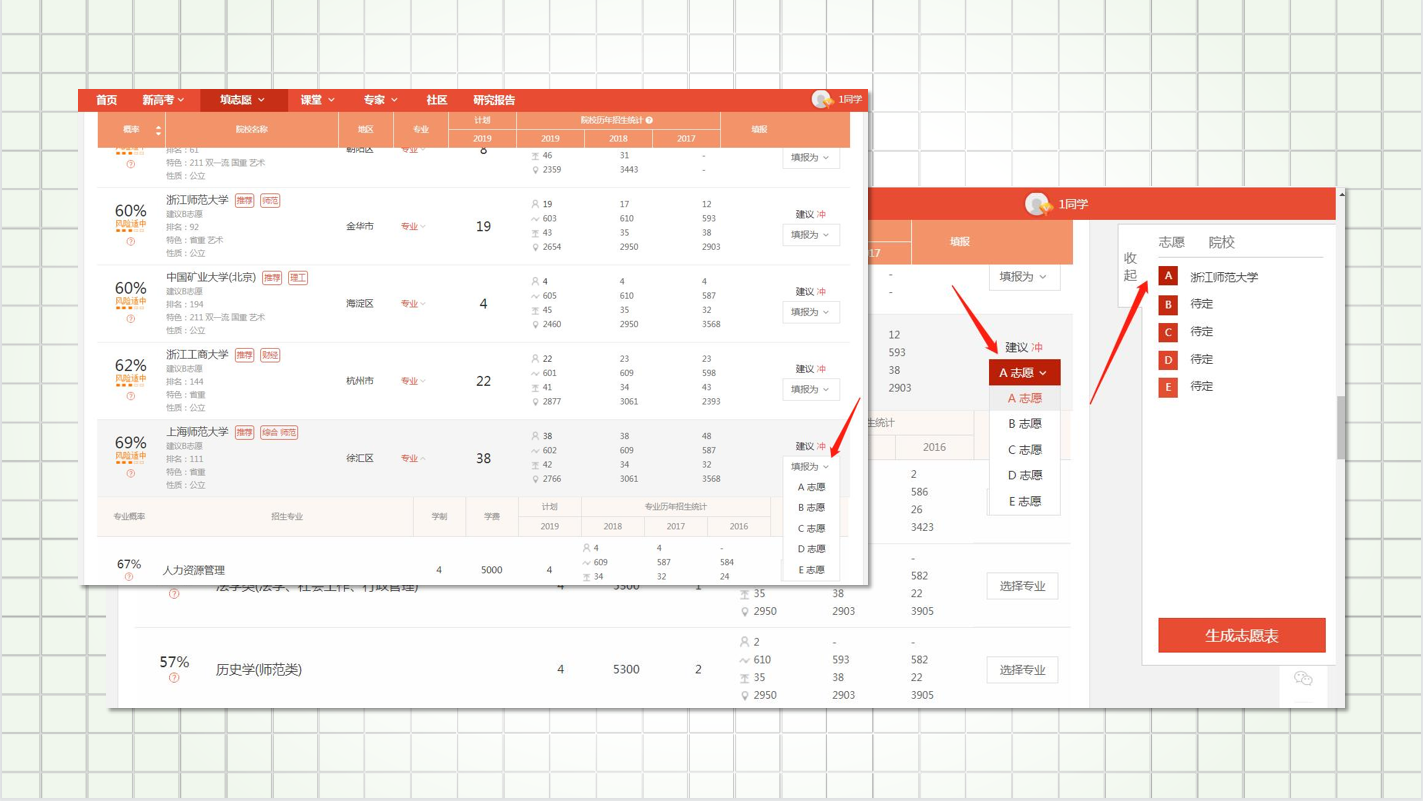Click the 浙江师范大学 school name link
This screenshot has width=1423, height=801.
pos(197,200)
